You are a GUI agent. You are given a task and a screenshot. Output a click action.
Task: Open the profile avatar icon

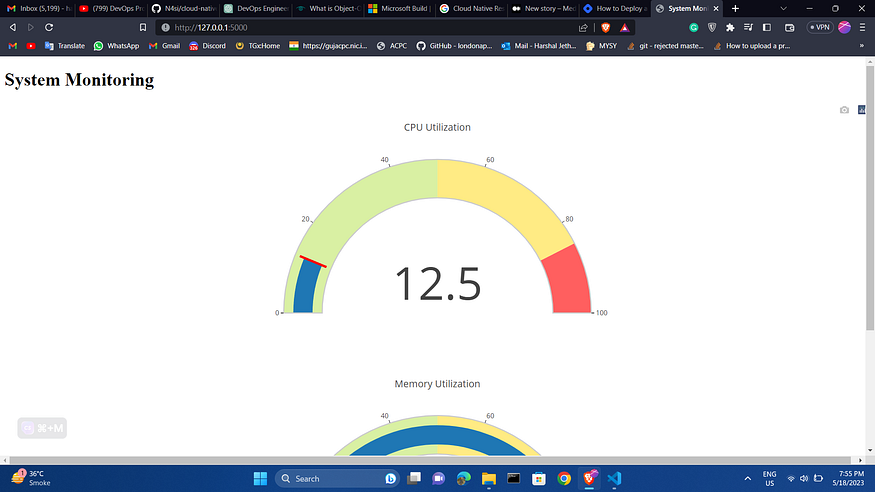click(x=844, y=27)
